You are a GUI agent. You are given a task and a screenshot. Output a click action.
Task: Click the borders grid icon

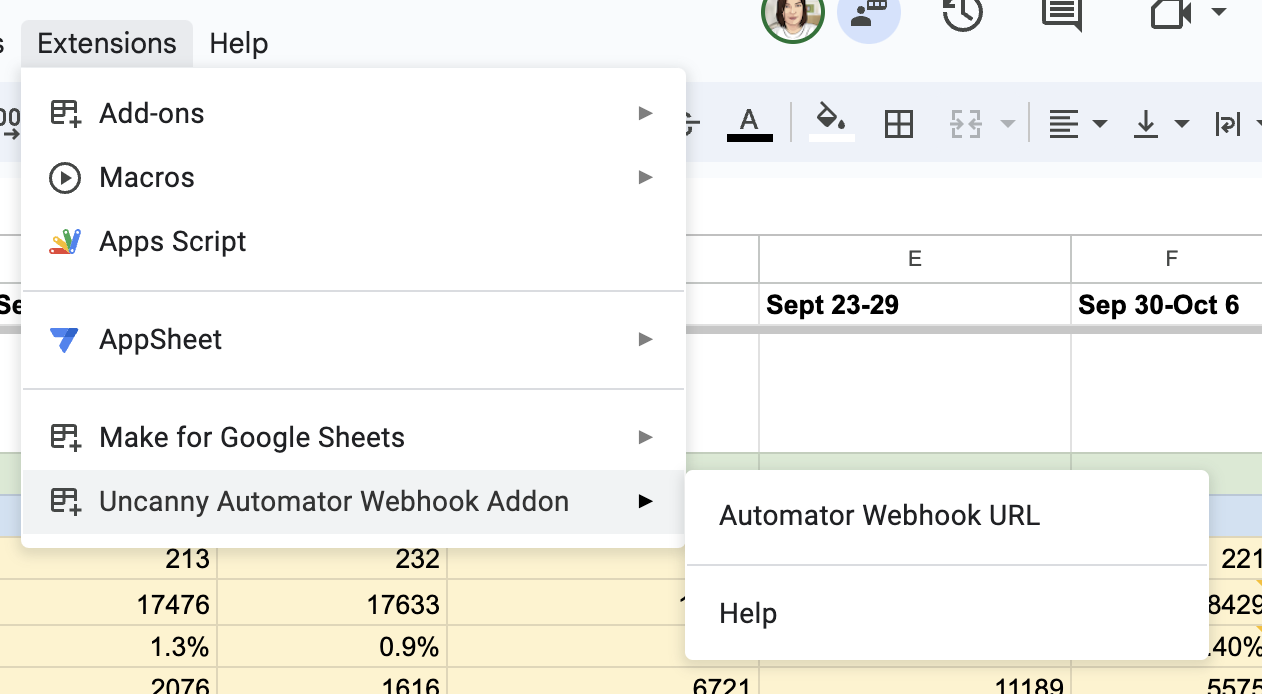(899, 124)
